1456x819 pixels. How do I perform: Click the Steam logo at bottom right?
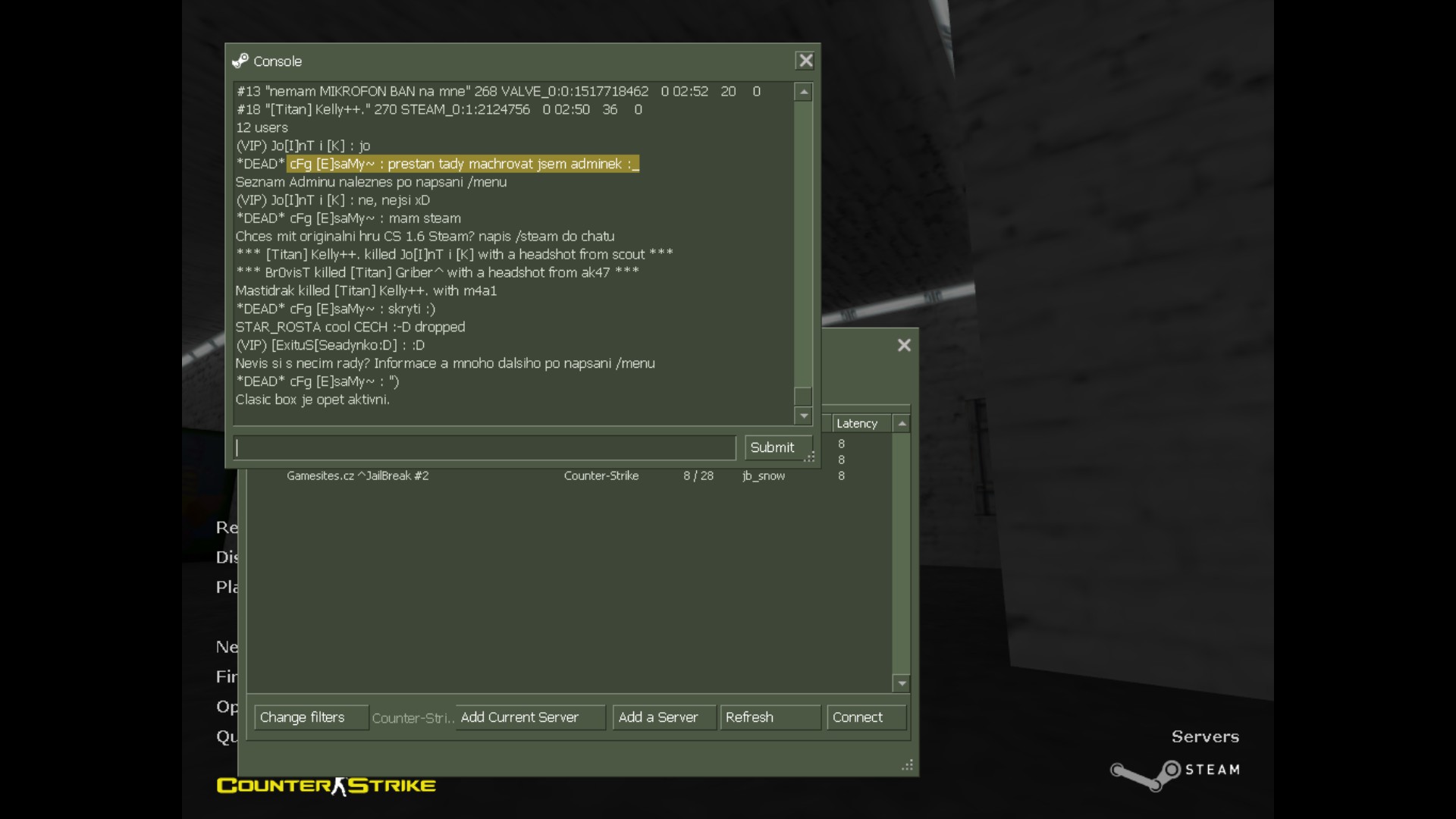pos(1175,771)
